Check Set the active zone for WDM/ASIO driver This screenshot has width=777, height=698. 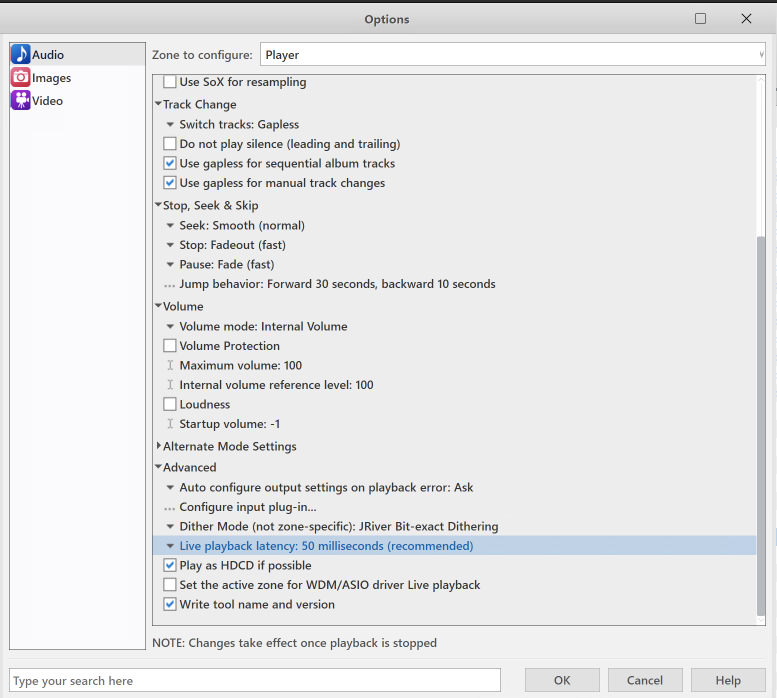(170, 585)
